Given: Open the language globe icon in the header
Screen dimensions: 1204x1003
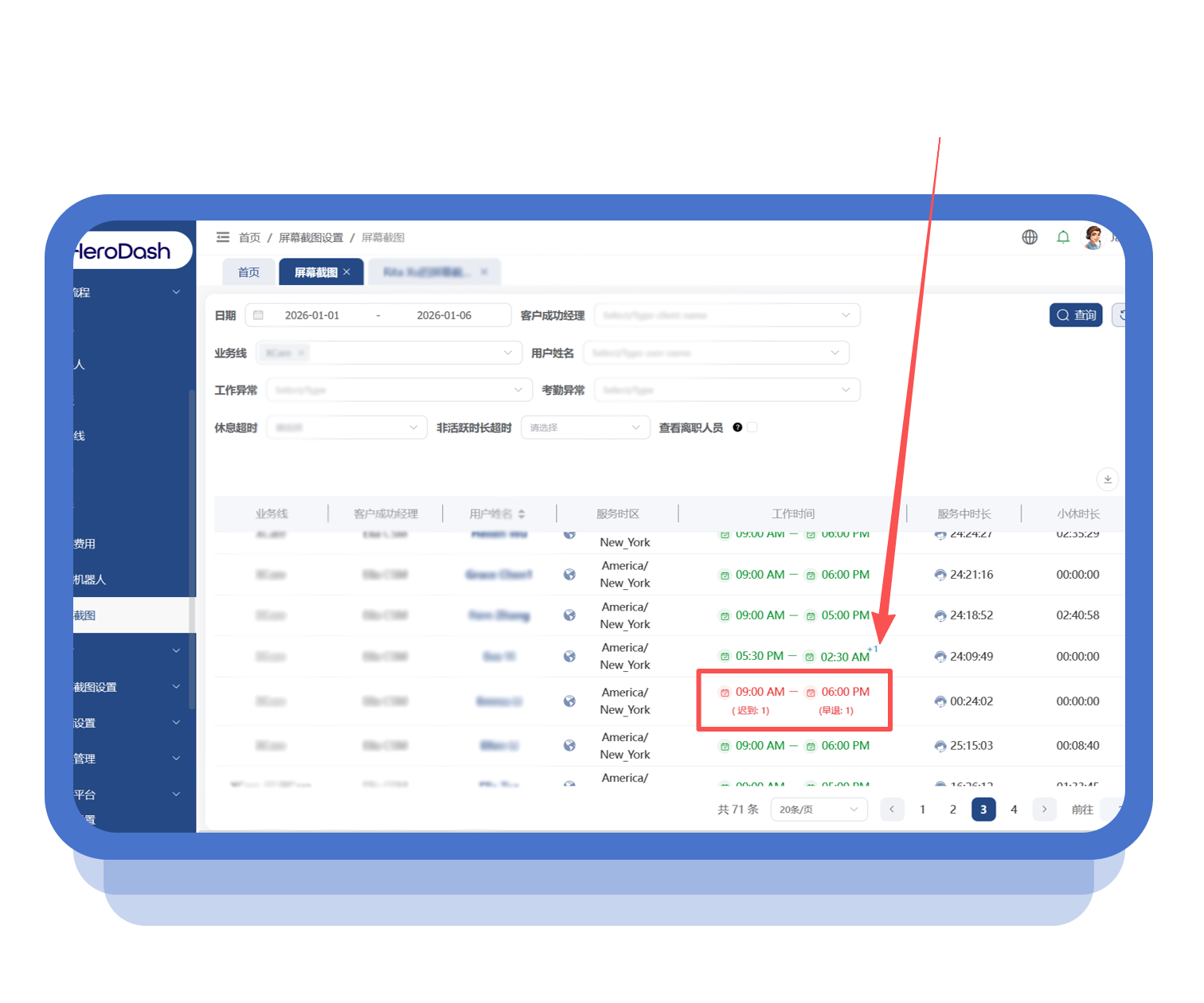Looking at the screenshot, I should pyautogui.click(x=1030, y=236).
